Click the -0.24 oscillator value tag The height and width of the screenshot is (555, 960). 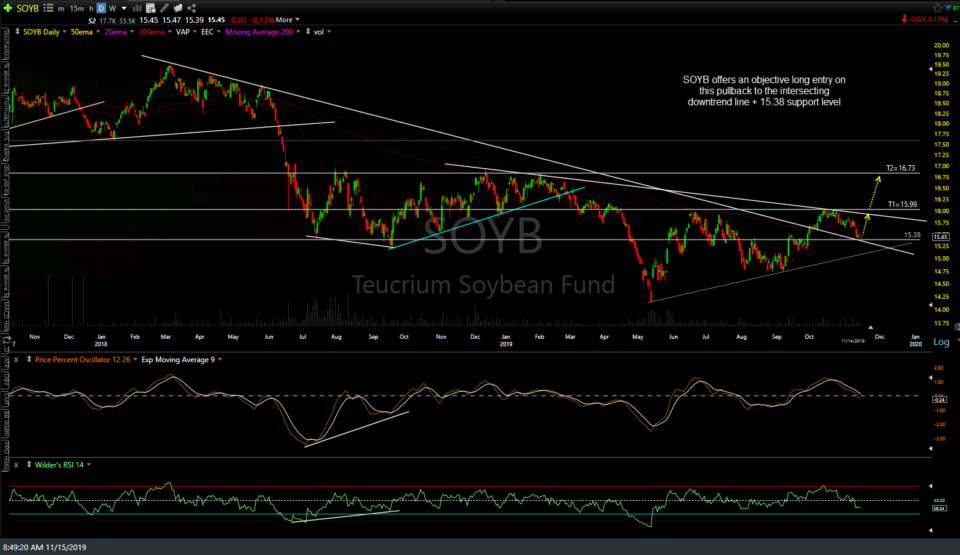pos(940,399)
